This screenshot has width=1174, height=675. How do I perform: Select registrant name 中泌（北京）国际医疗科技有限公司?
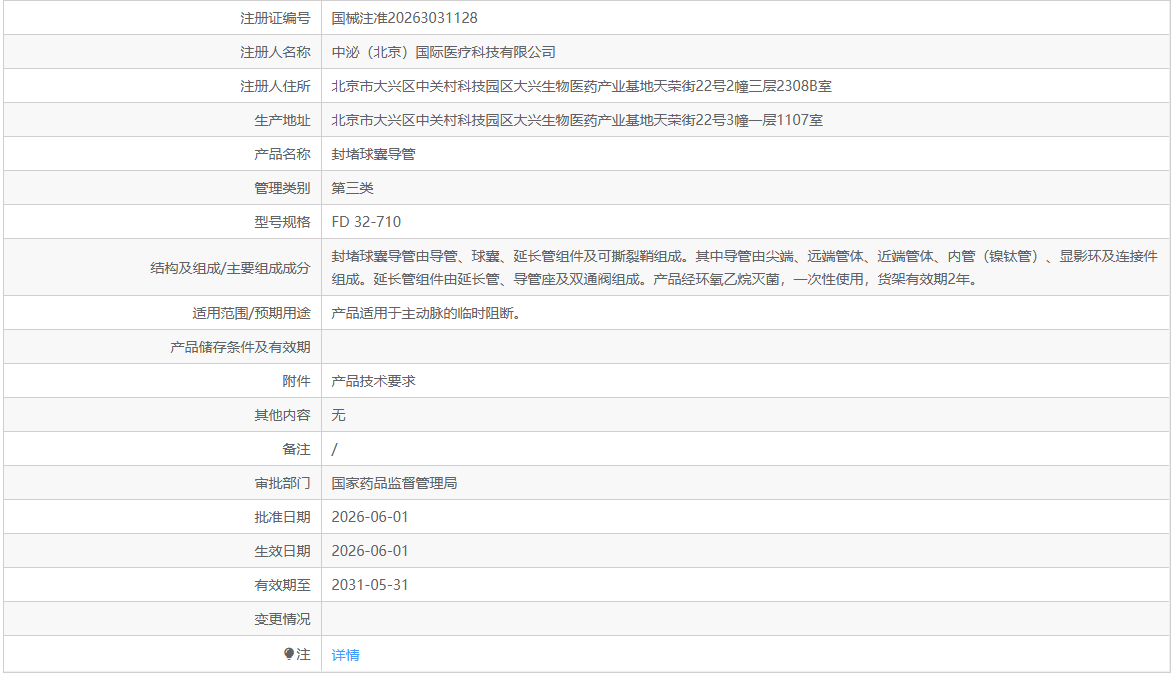(443, 52)
